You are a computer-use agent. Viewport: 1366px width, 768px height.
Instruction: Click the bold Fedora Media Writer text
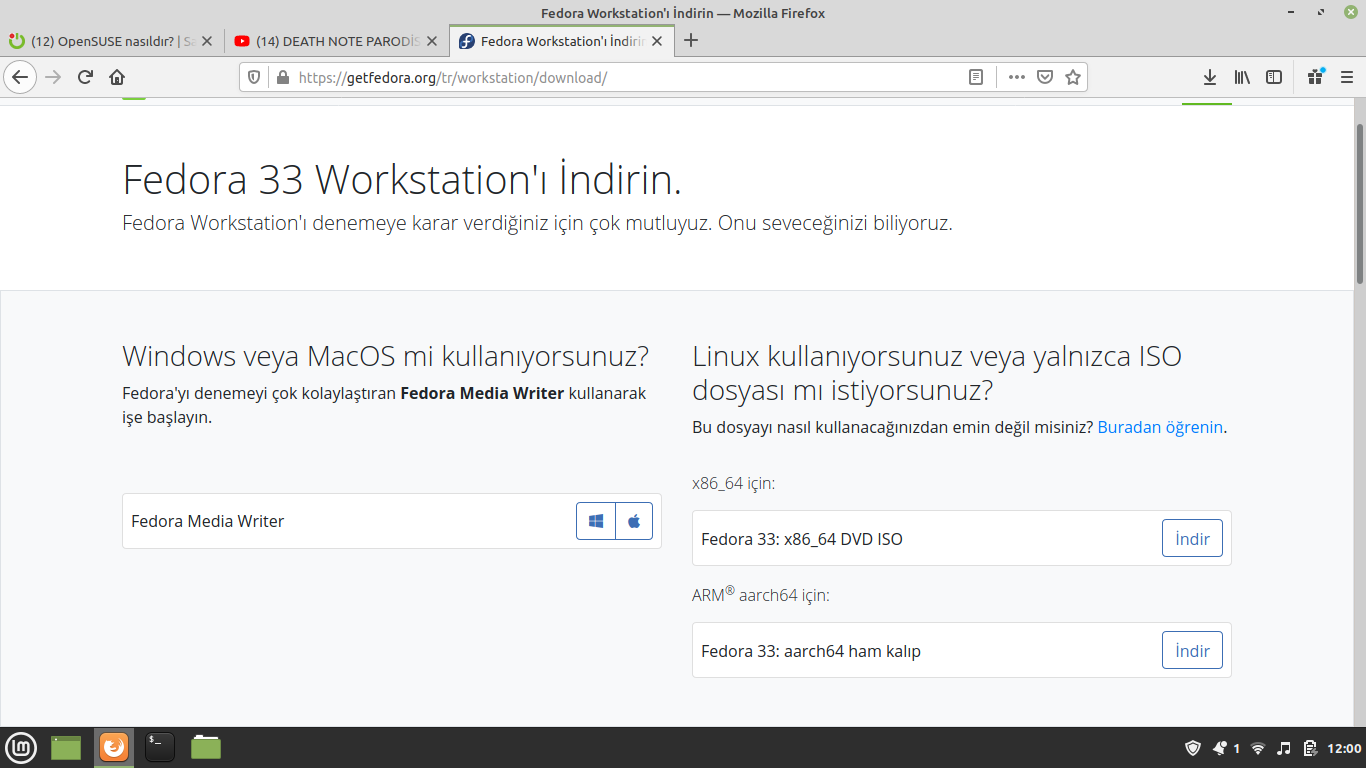(x=482, y=393)
